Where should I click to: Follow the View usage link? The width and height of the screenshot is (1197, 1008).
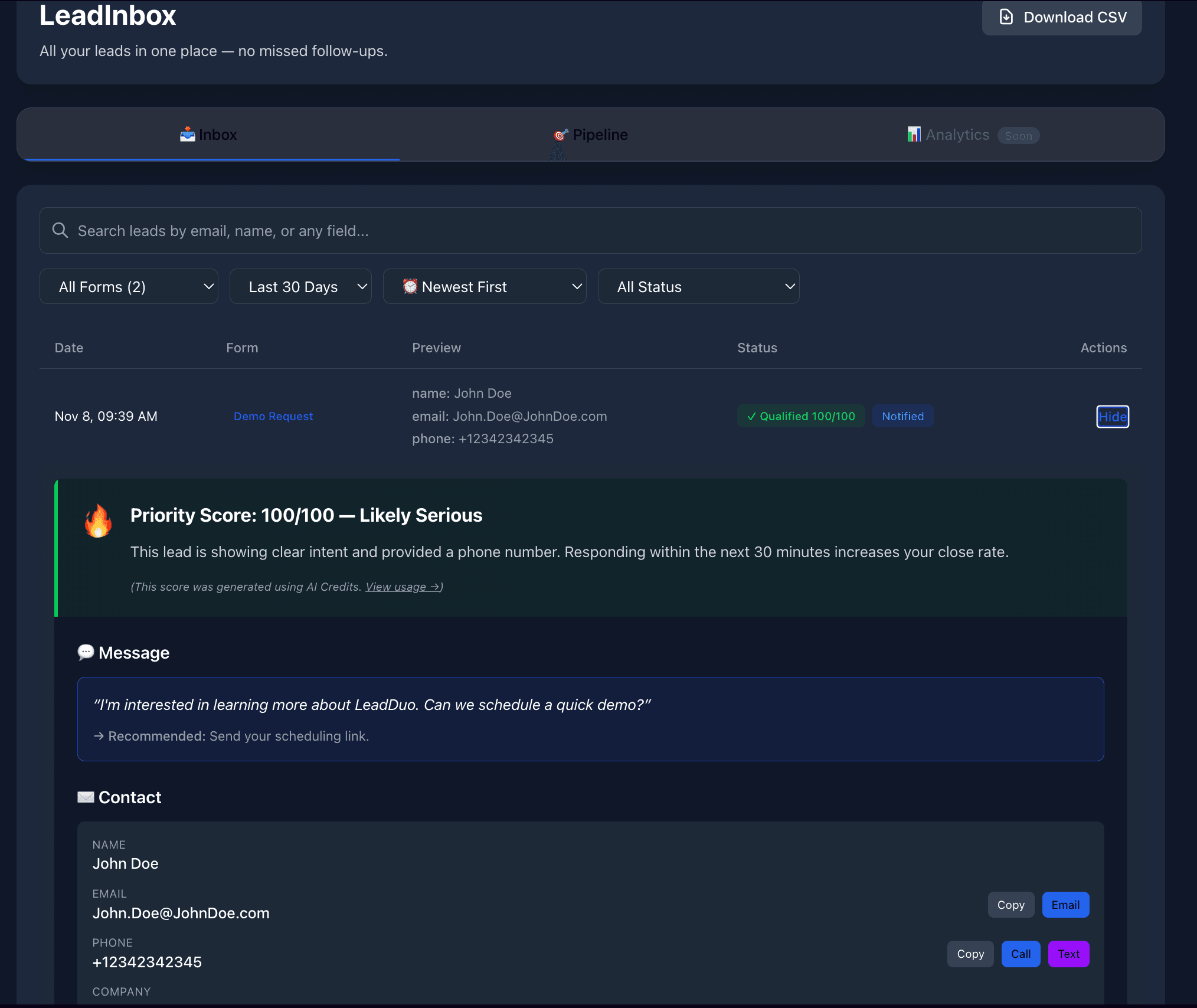[x=401, y=587]
